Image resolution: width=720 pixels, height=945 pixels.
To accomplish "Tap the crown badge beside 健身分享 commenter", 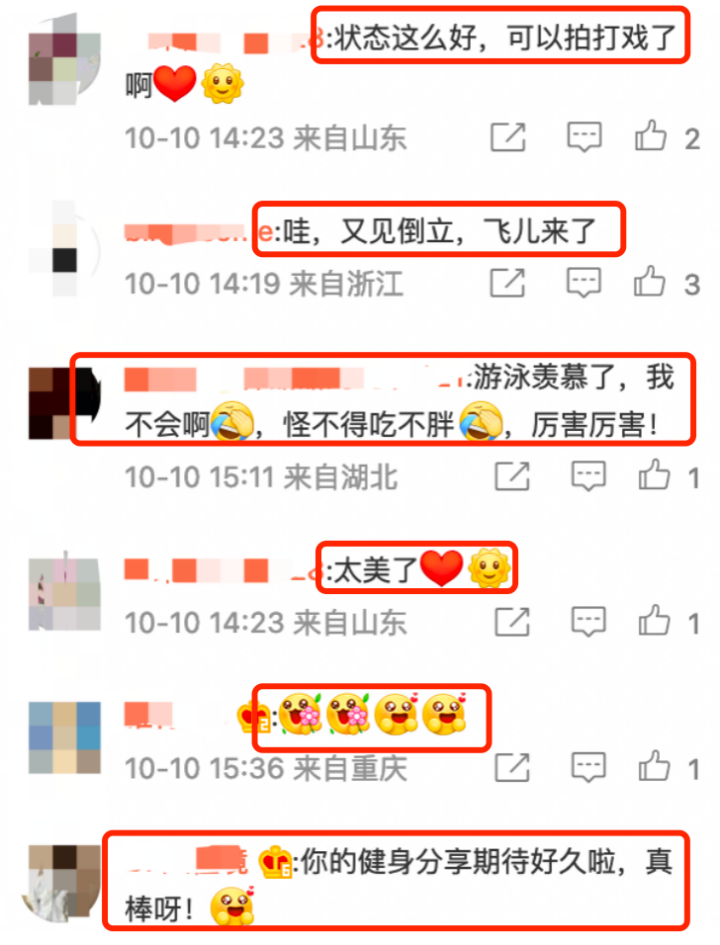I will [275, 861].
